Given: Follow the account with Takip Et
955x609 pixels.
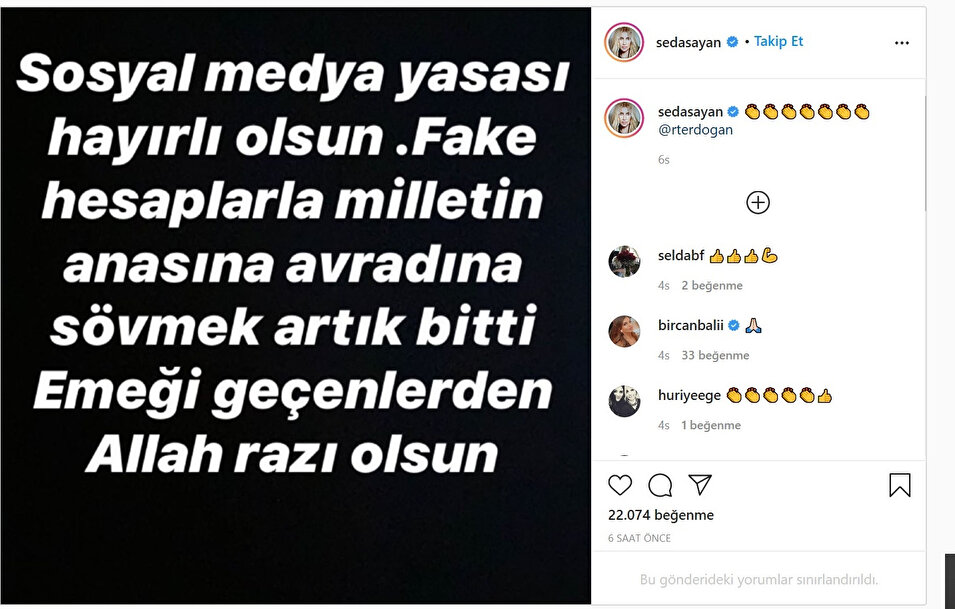Looking at the screenshot, I should click(x=778, y=41).
